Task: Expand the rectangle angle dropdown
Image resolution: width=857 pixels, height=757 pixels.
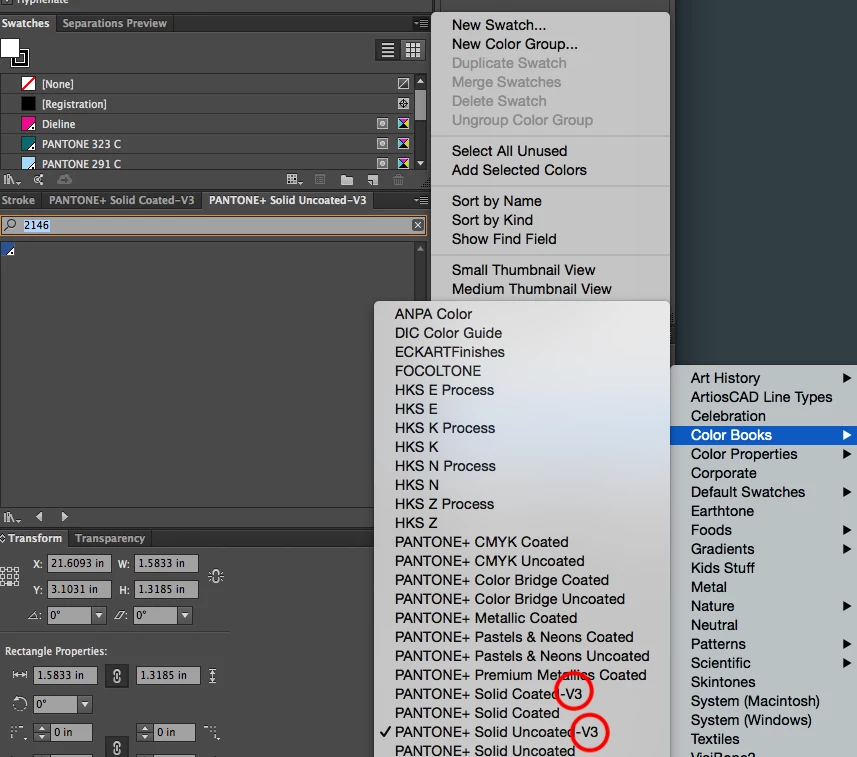Action: click(x=85, y=704)
